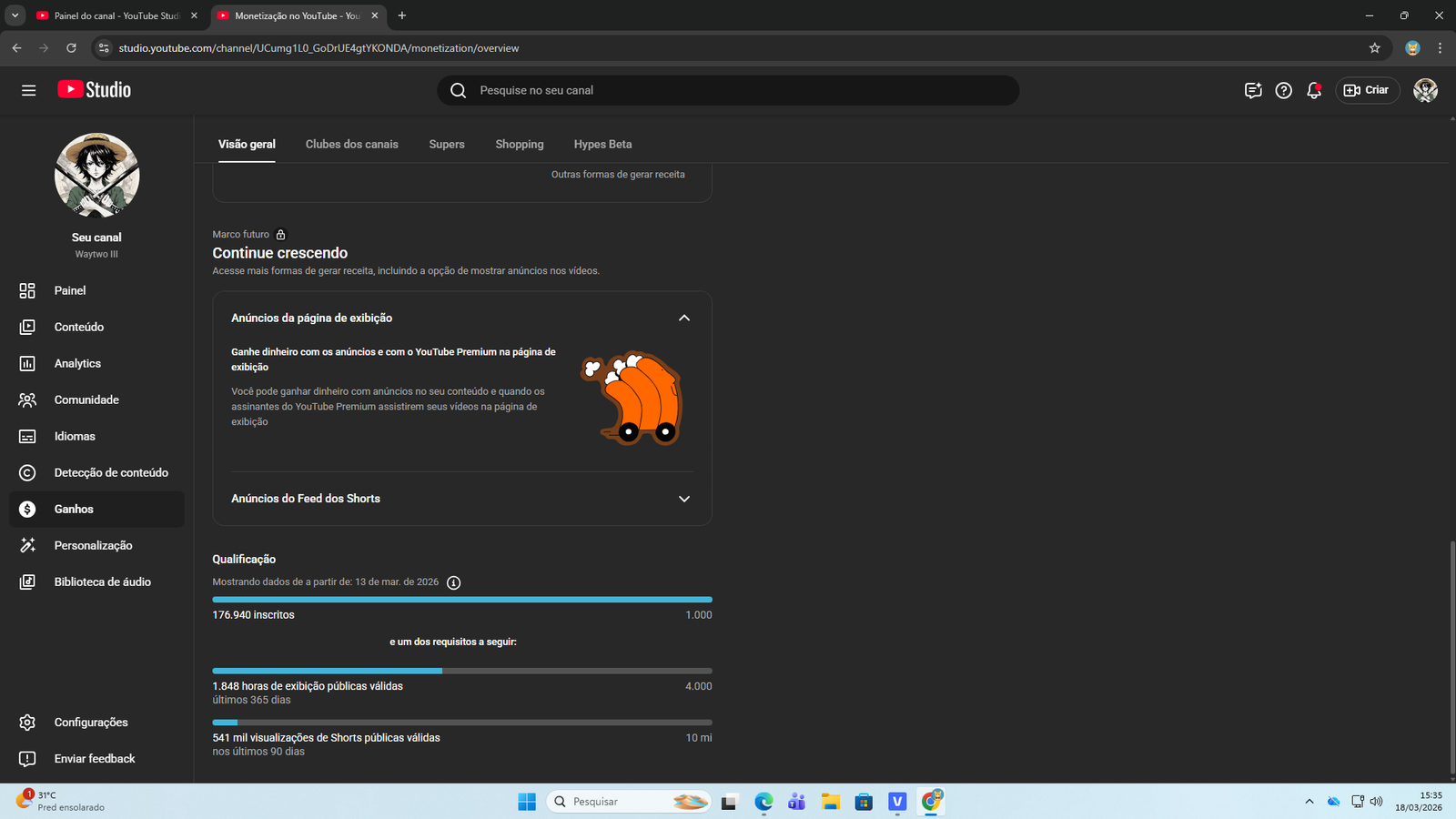Open the team chat feedback icon in header

tap(1253, 90)
